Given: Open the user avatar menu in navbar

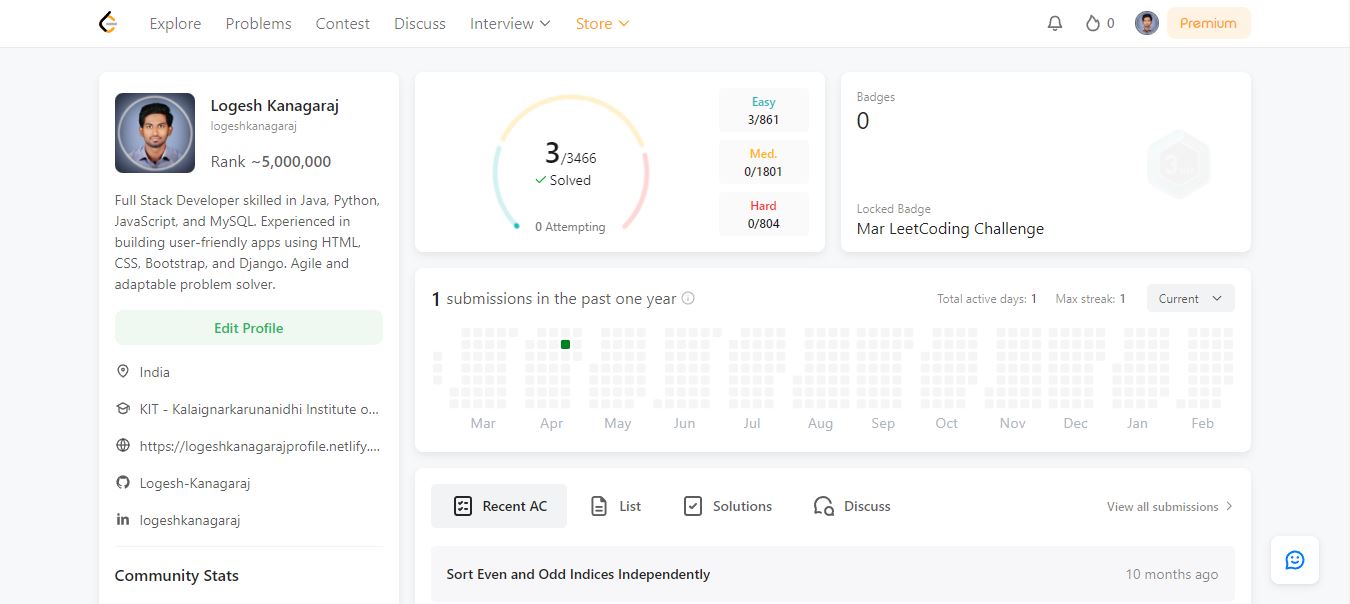Looking at the screenshot, I should (x=1147, y=23).
